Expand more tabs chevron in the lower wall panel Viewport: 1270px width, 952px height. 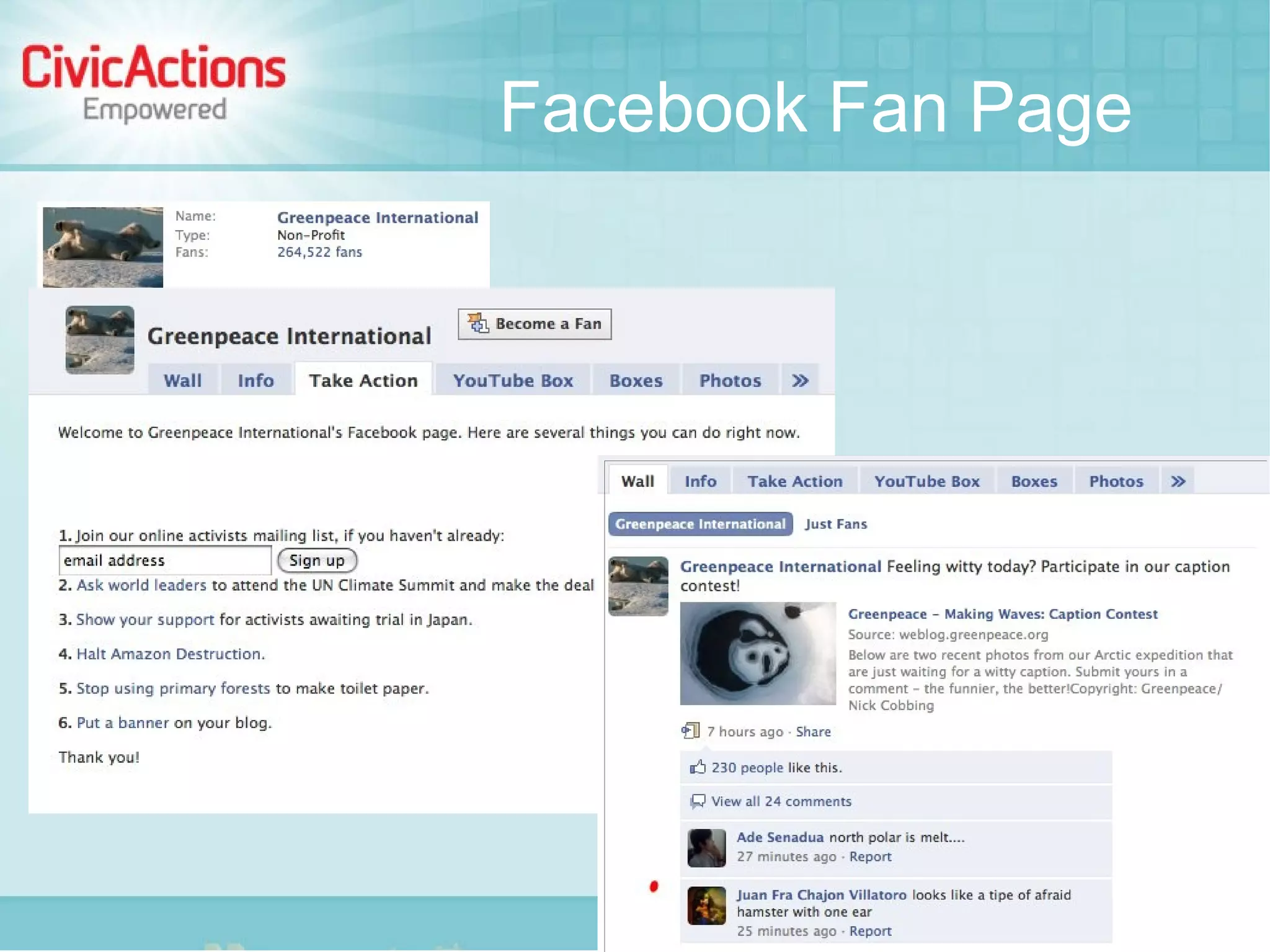click(1178, 481)
